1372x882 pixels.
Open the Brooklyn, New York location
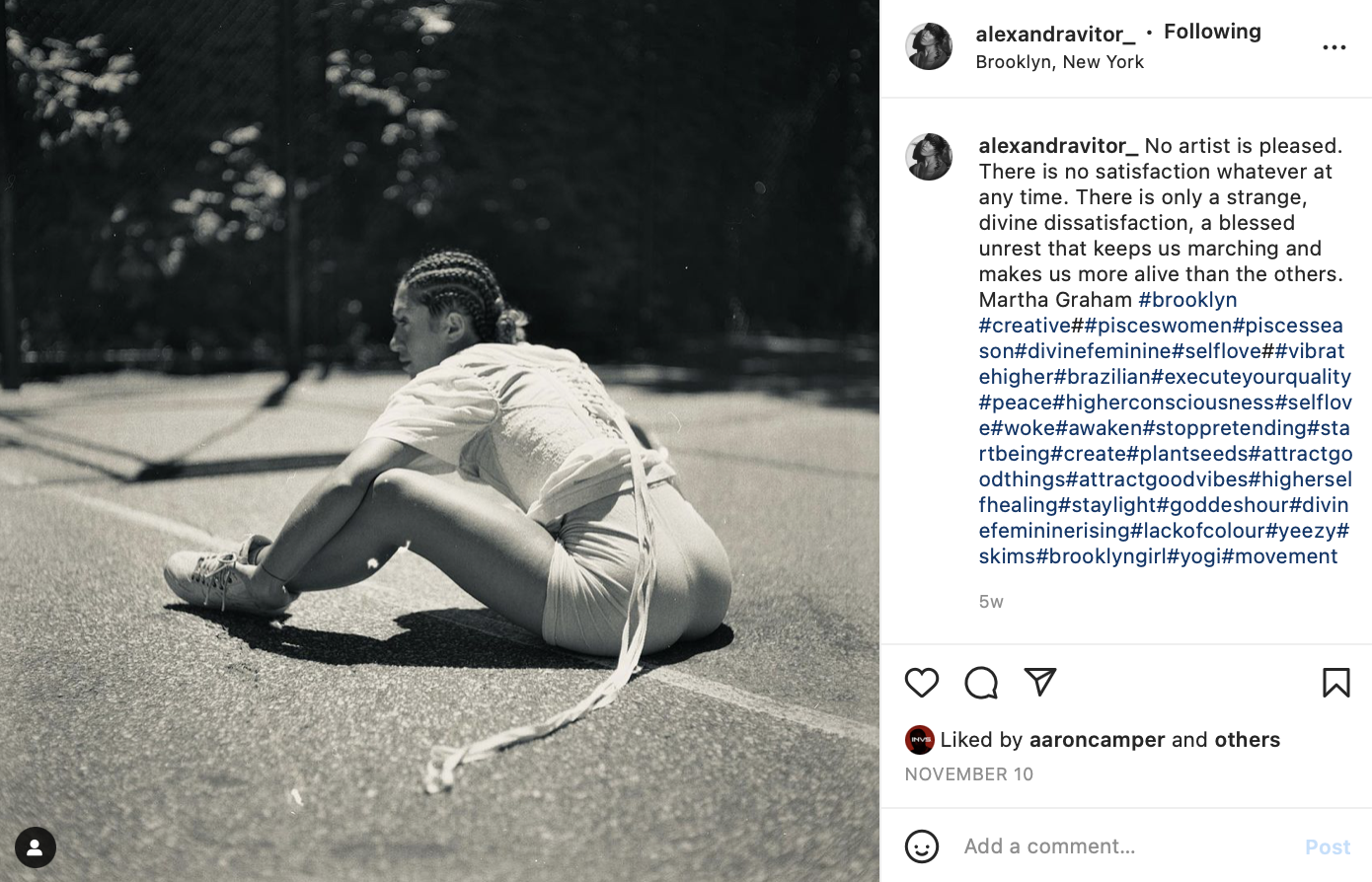(x=1060, y=62)
